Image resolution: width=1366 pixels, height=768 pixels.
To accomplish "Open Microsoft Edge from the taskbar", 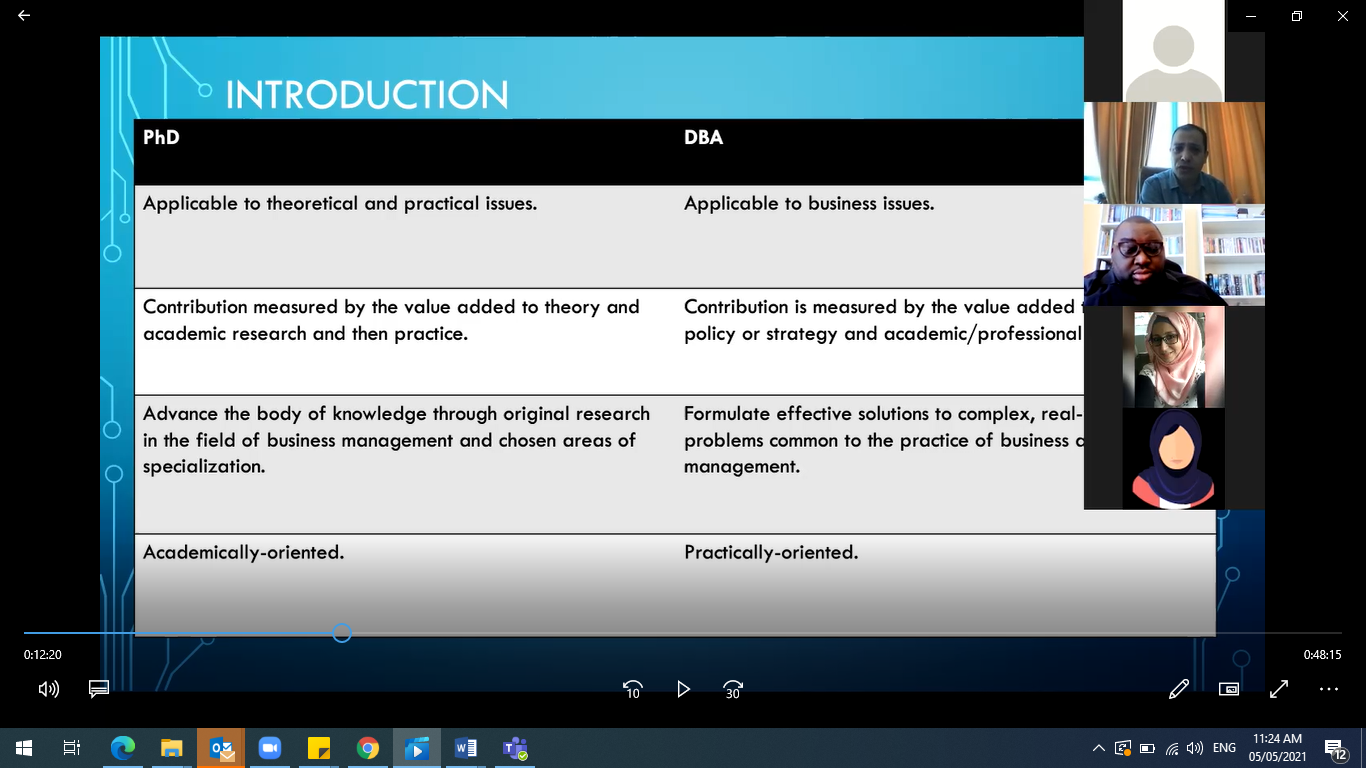I will coord(122,748).
